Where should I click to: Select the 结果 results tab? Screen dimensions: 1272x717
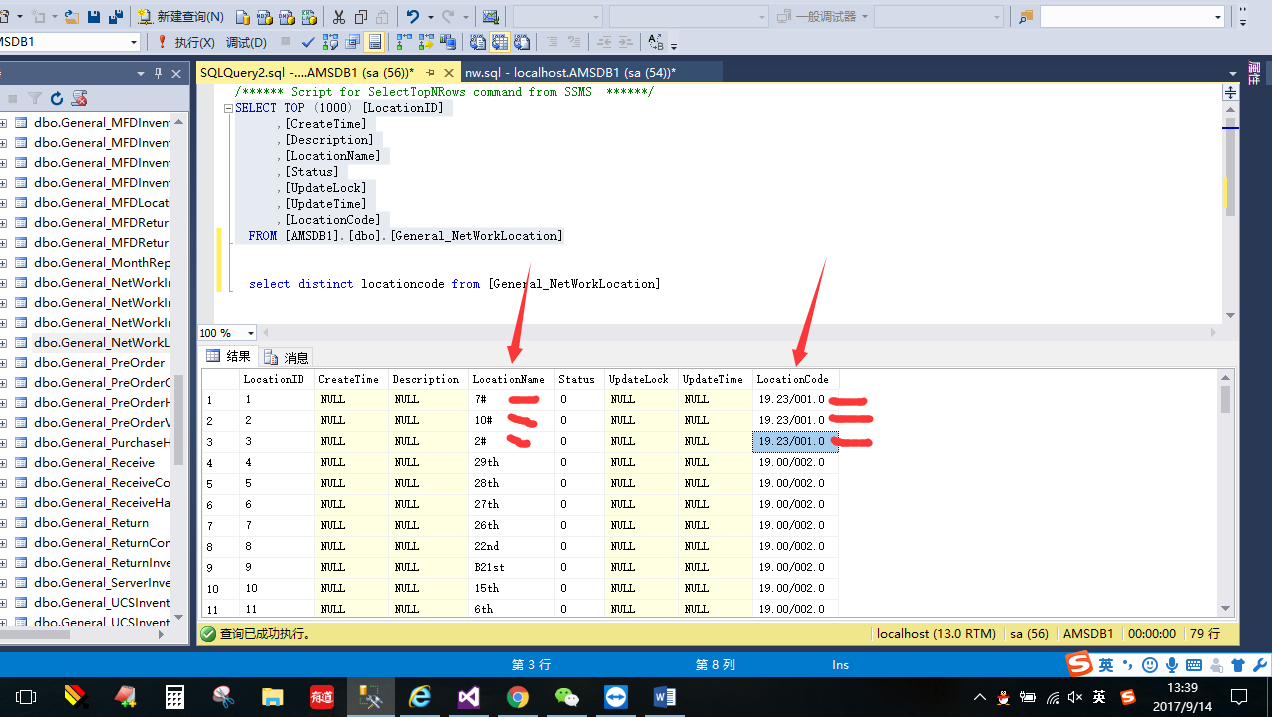click(229, 356)
